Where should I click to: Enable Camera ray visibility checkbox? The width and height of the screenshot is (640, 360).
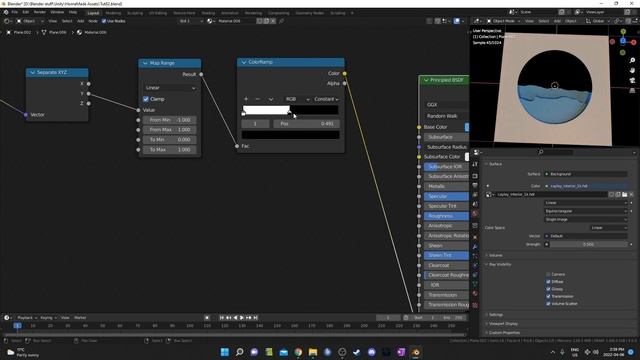point(548,274)
